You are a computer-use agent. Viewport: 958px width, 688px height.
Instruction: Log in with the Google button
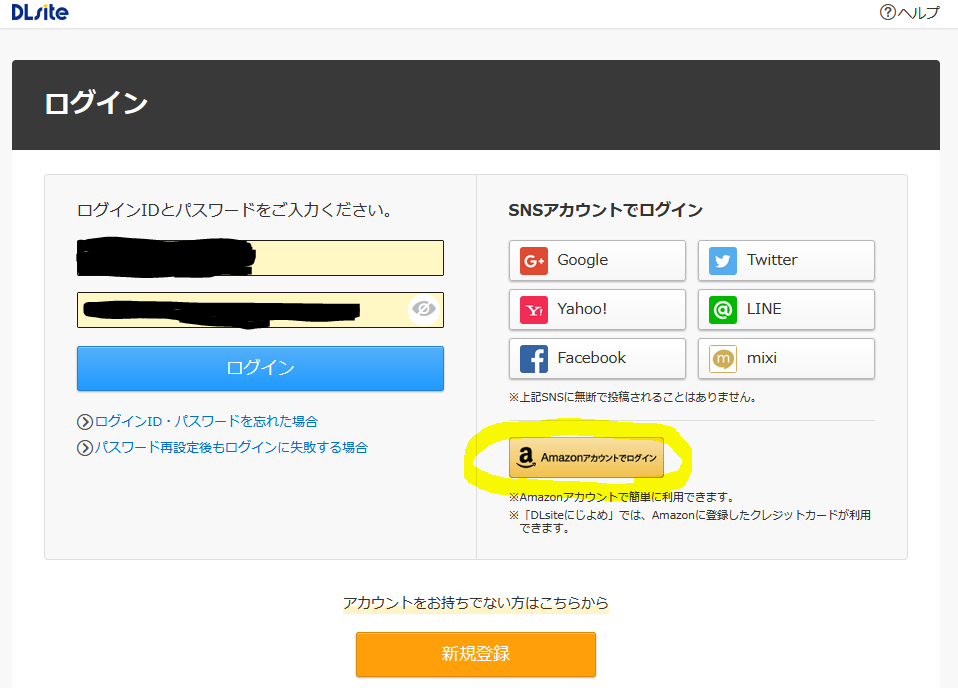click(597, 260)
